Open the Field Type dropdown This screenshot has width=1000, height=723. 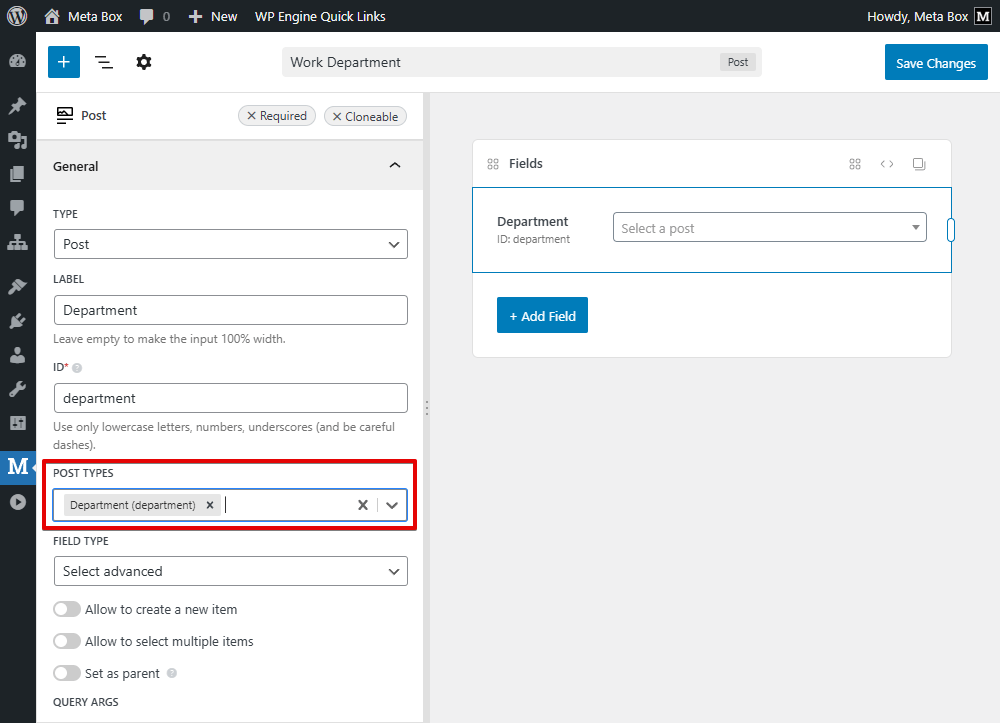tap(230, 571)
